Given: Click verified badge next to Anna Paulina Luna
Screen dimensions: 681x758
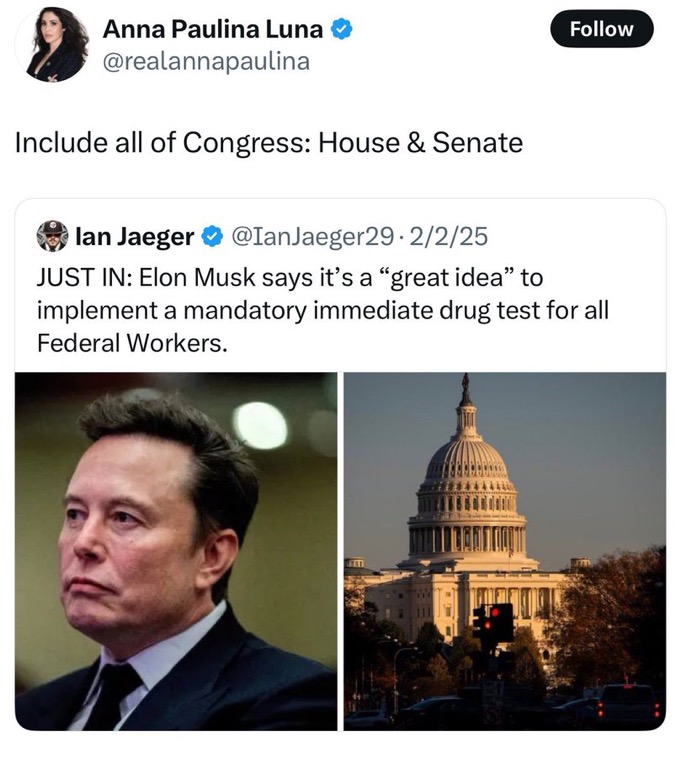Looking at the screenshot, I should [x=341, y=30].
